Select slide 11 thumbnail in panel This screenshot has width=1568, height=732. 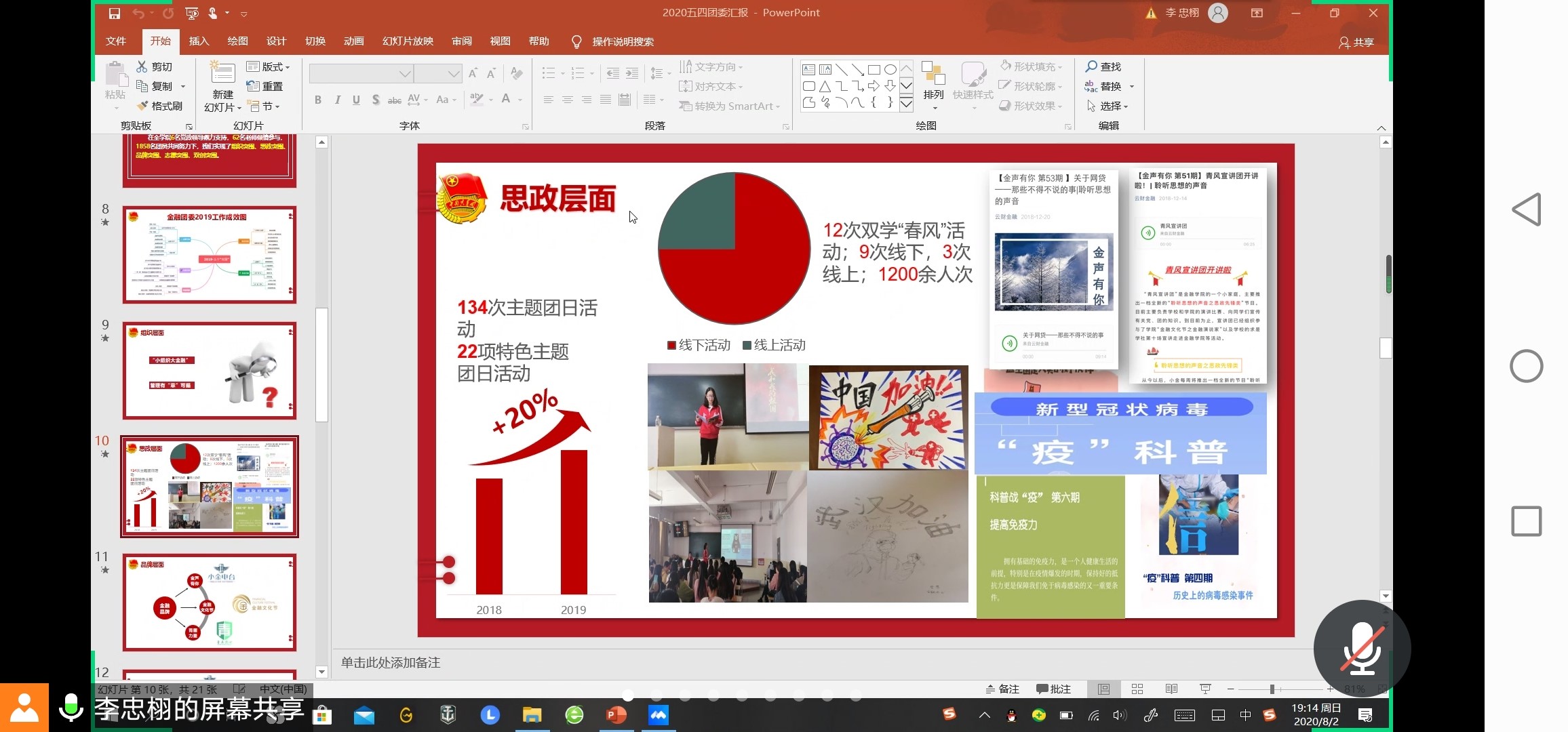point(210,603)
